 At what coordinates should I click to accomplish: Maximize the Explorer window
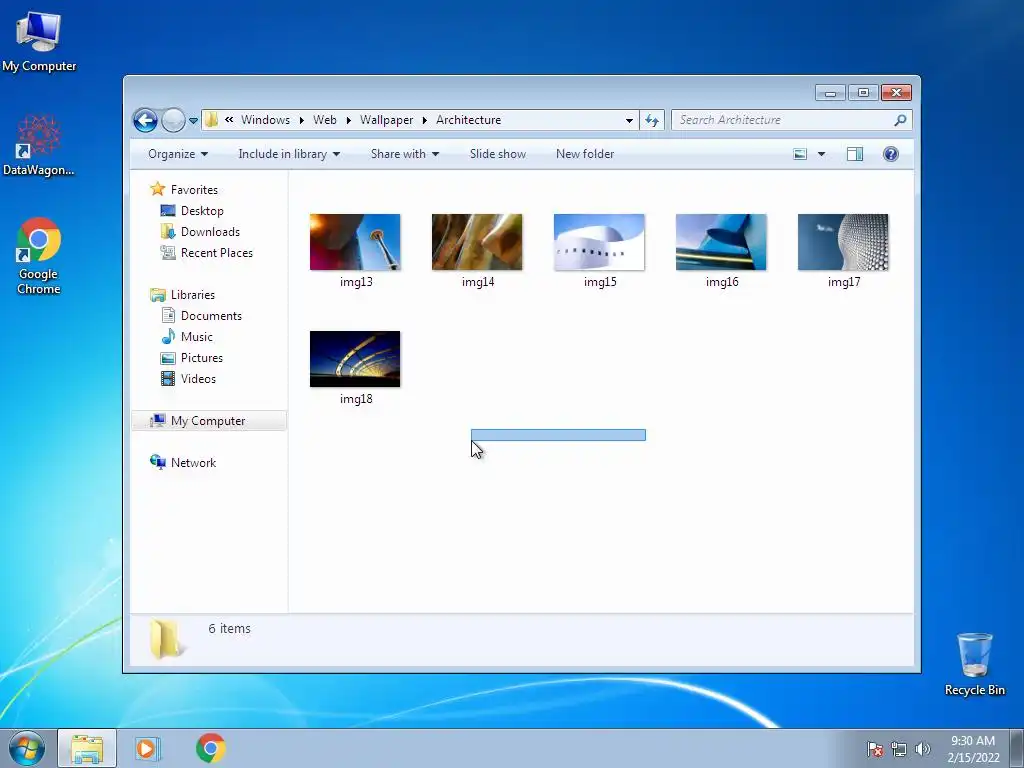pos(863,93)
